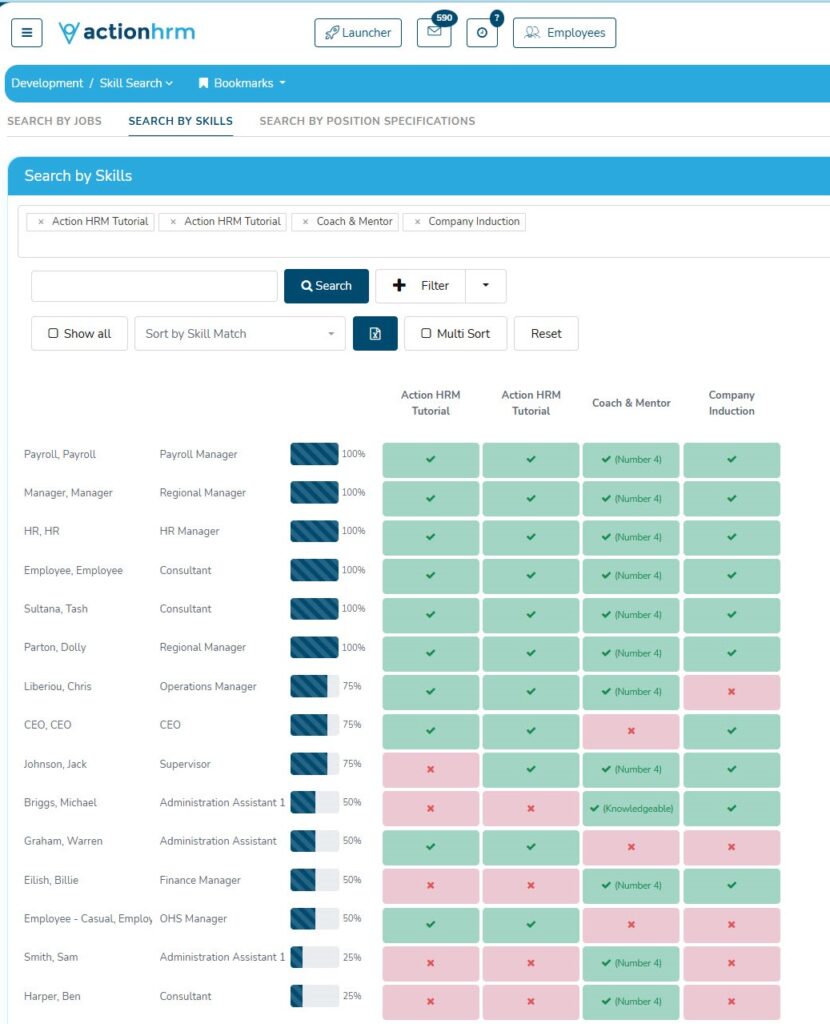Switch to the Search by Jobs tab
The height and width of the screenshot is (1024, 830).
click(54, 121)
